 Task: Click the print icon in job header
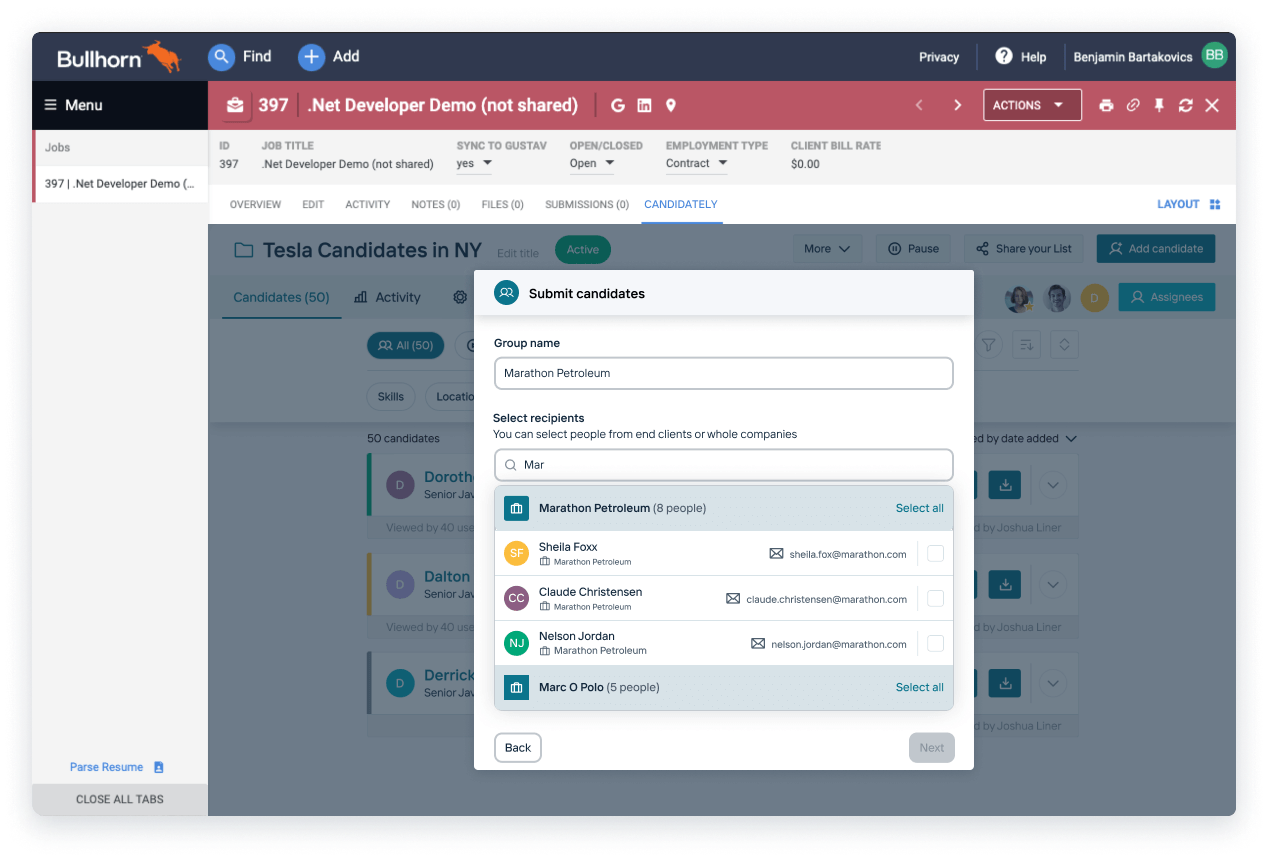1106,105
